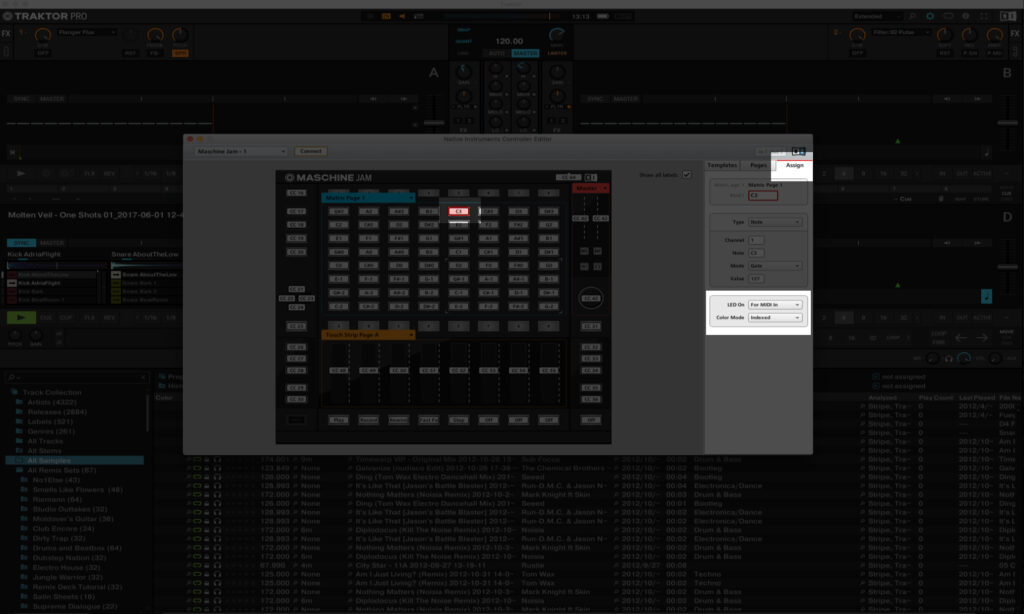The image size is (1024, 614).
Task: Open the Flanger Flux effect dropdown
Action: click(x=87, y=32)
